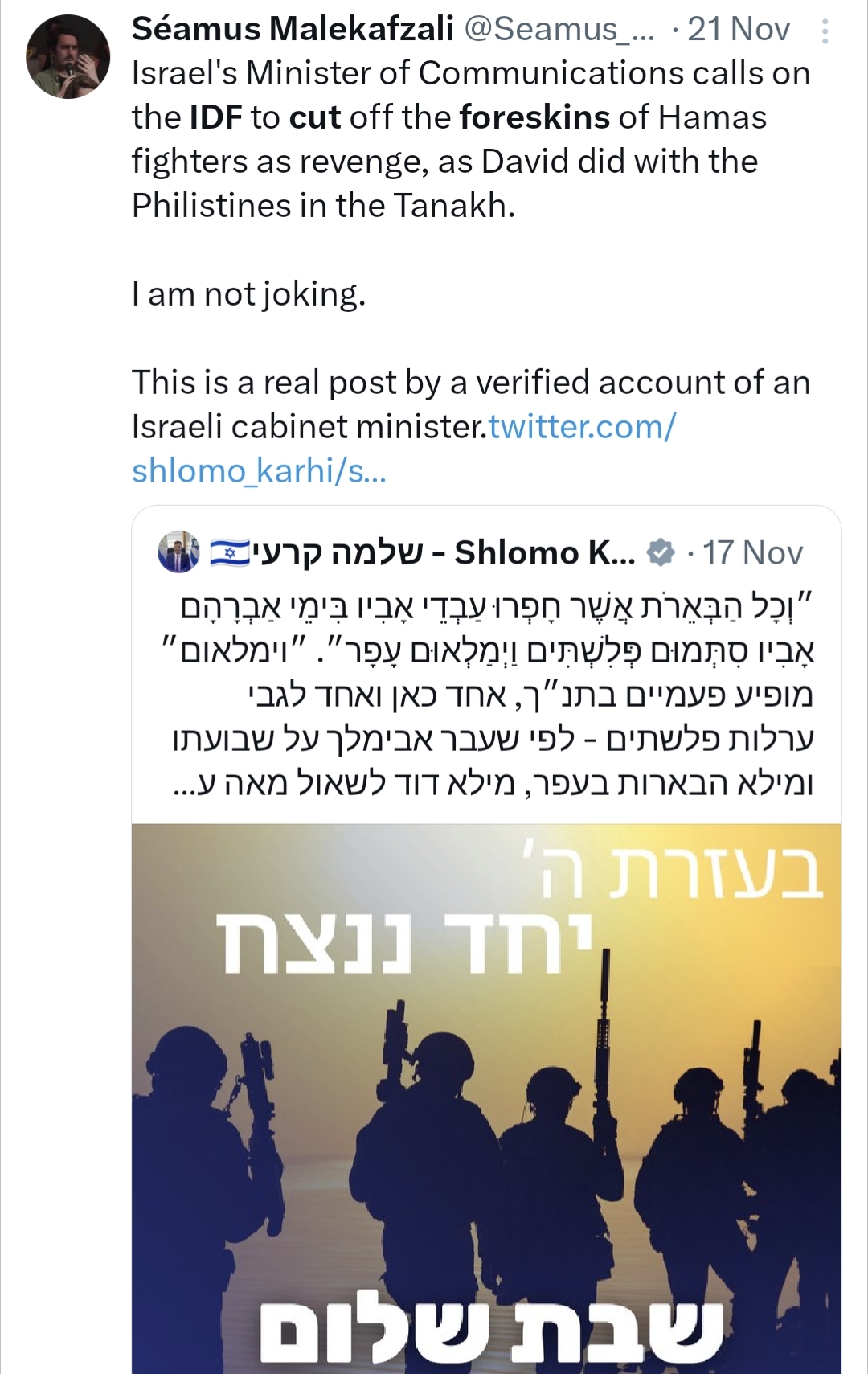868x1374 pixels.
Task: Open the soldiers silhouette image
Action: pyautogui.click(x=486, y=1126)
